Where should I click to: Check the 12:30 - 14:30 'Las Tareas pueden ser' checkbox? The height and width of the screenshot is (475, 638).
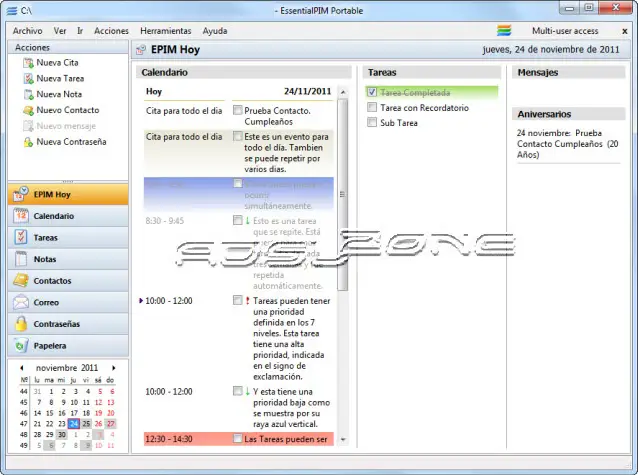click(238, 438)
